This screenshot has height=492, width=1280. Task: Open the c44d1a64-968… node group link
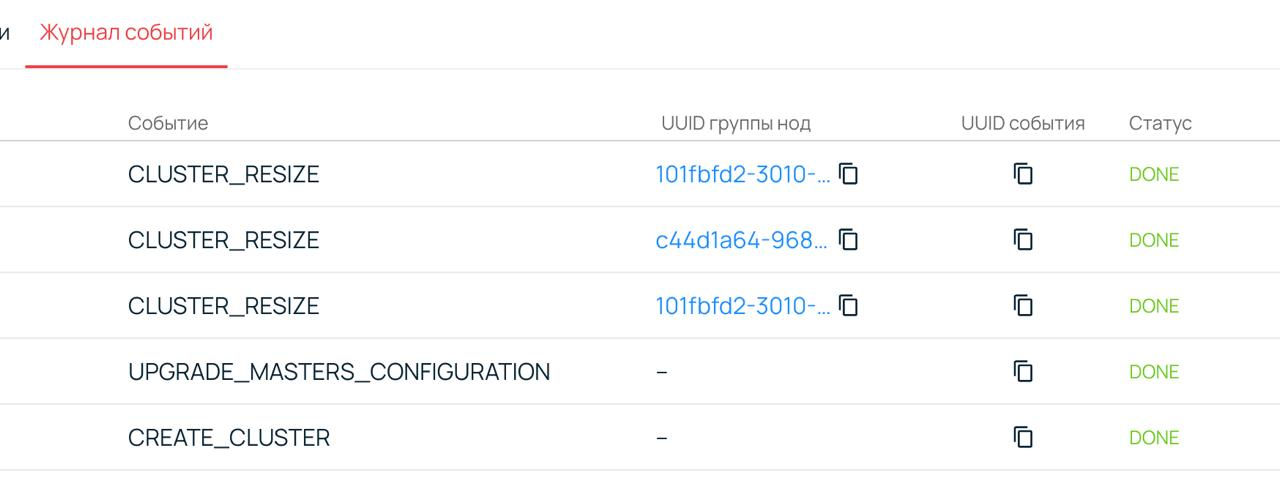tap(742, 240)
